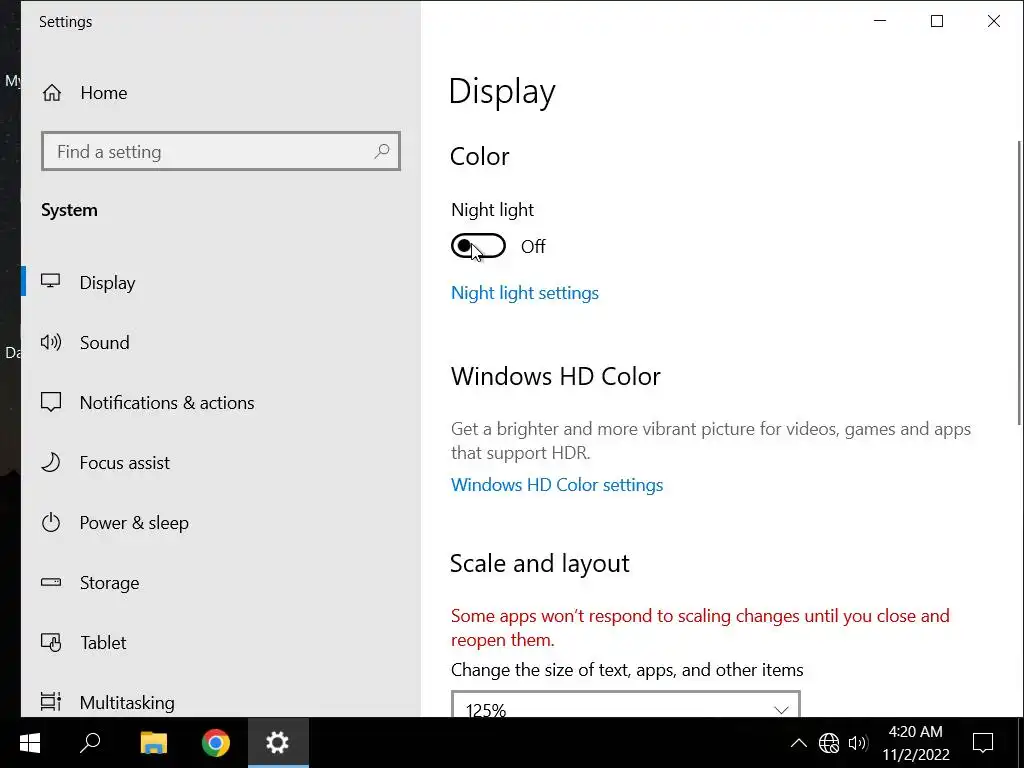Click the Settings gear taskbar icon

point(278,743)
